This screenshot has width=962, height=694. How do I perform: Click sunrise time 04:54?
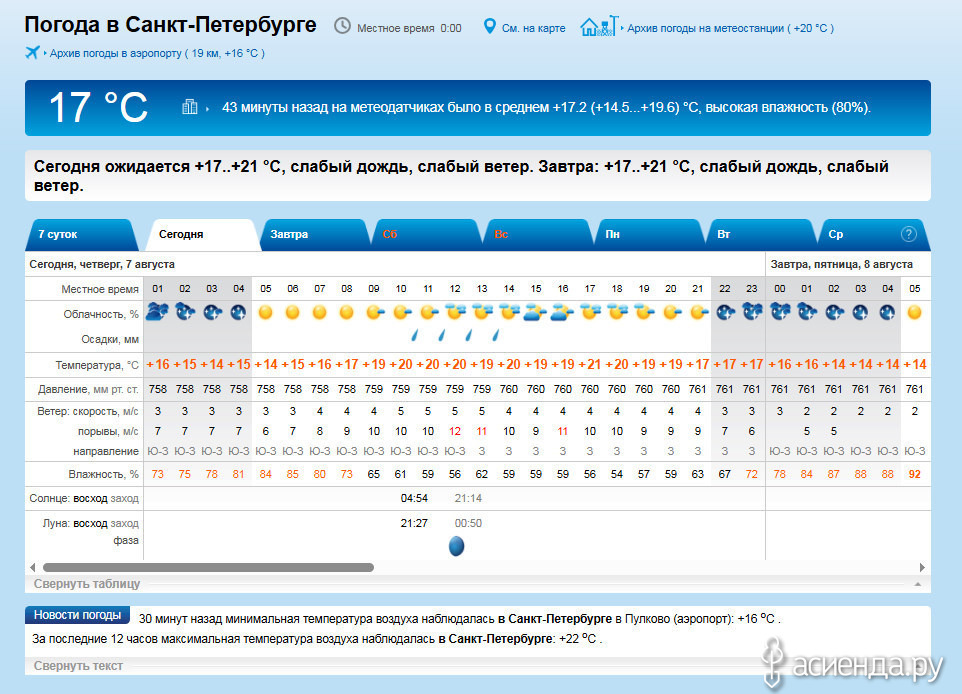(414, 498)
